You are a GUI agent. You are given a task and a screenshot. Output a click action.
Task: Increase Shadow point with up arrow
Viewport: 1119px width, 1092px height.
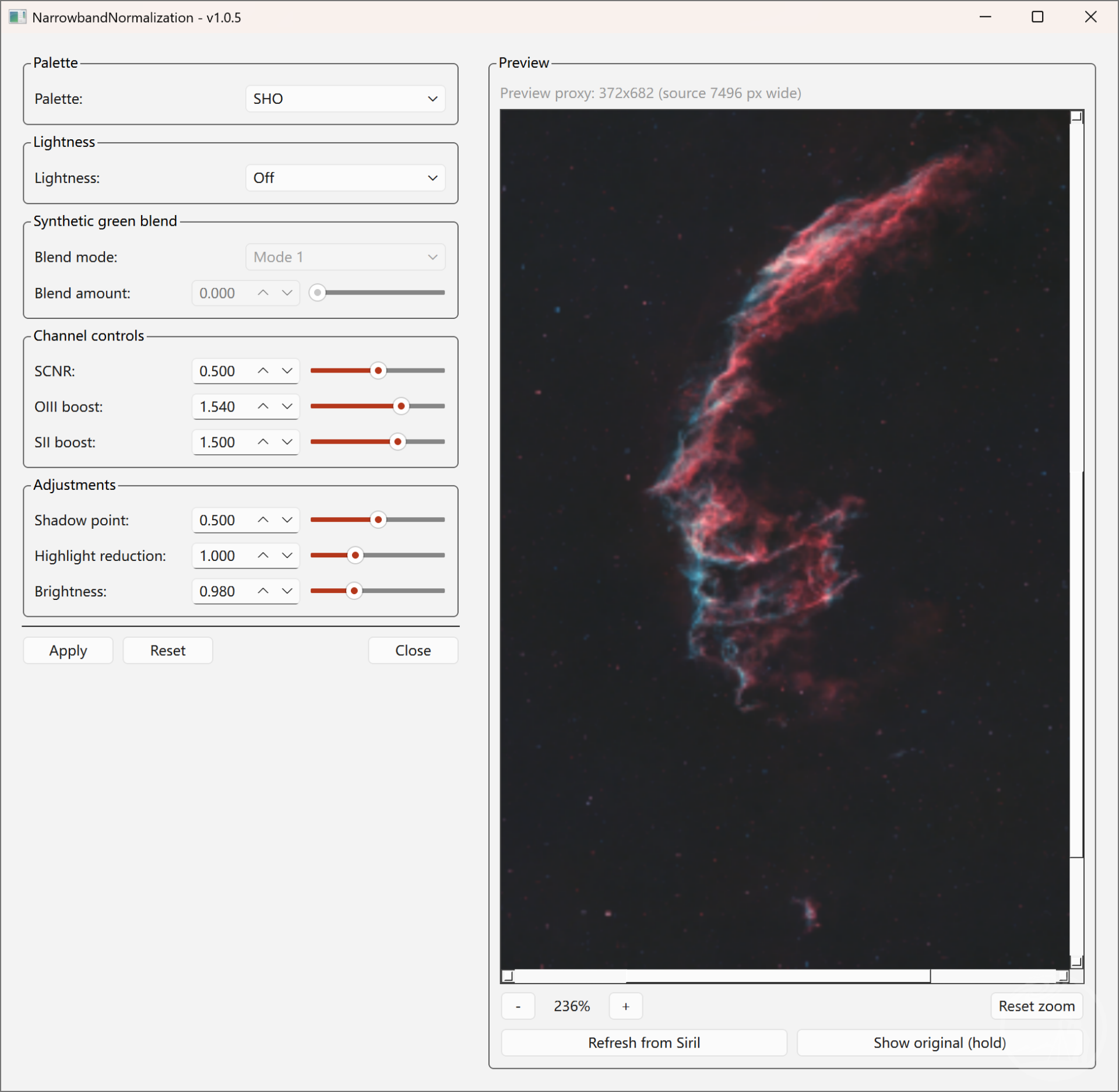click(x=263, y=520)
